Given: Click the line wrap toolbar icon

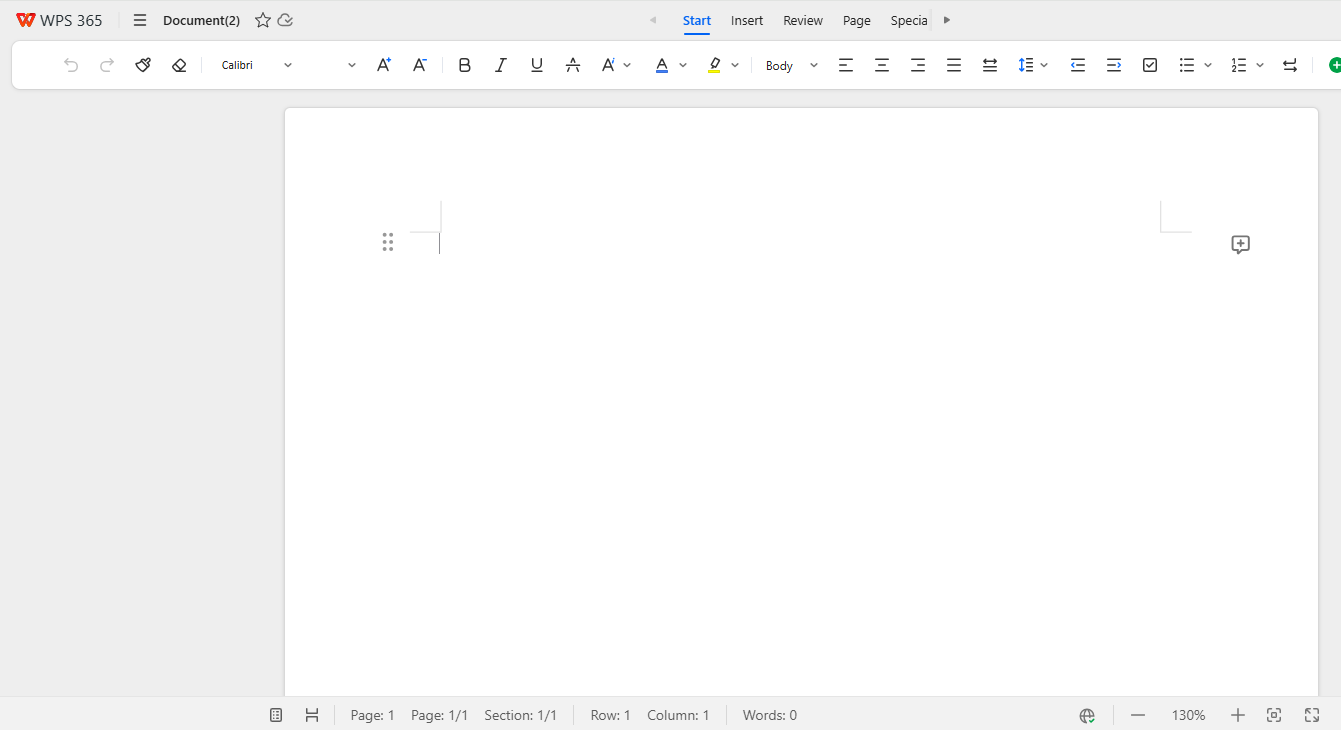Looking at the screenshot, I should coord(1290,65).
